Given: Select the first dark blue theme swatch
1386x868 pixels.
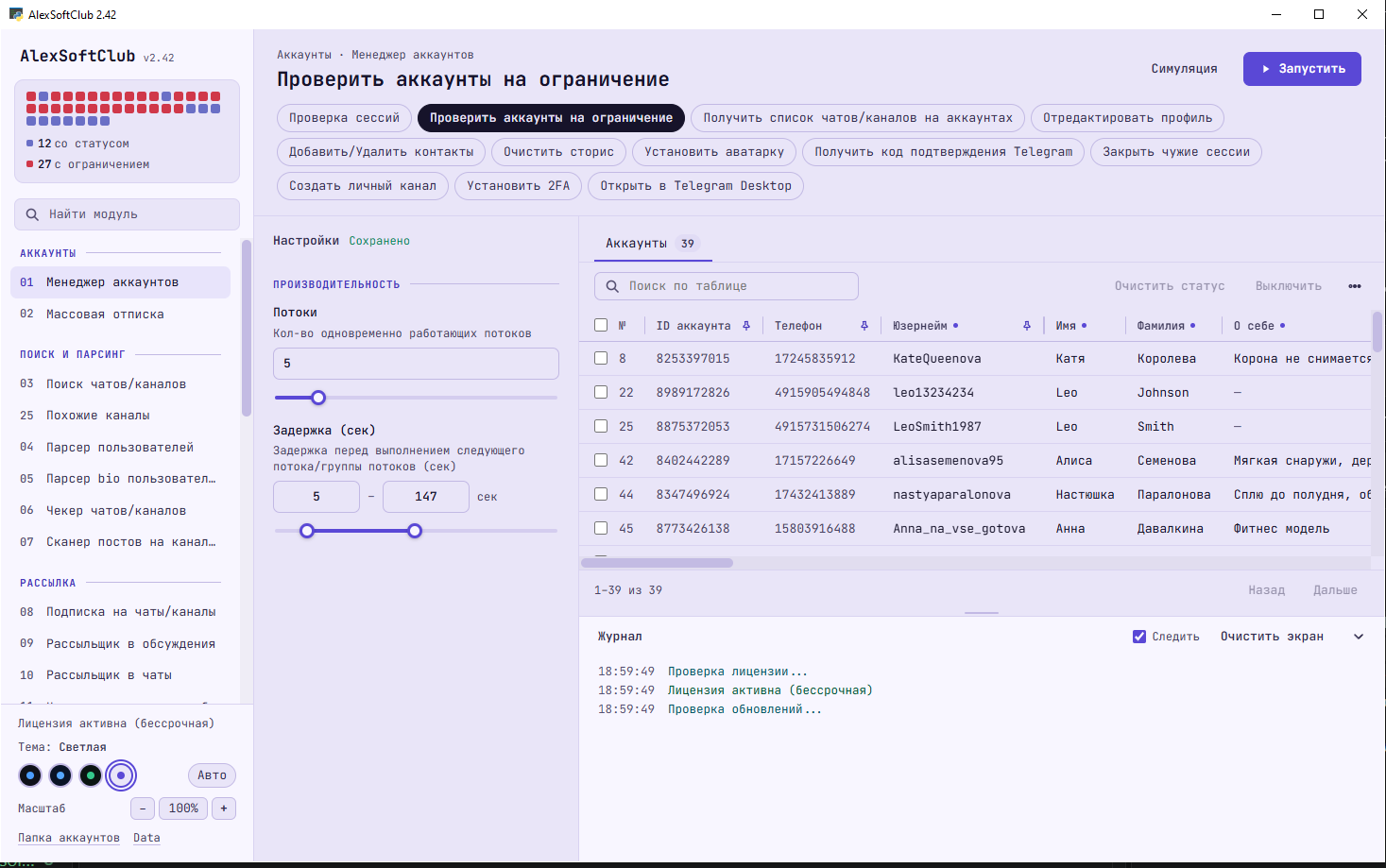Looking at the screenshot, I should coord(30,775).
